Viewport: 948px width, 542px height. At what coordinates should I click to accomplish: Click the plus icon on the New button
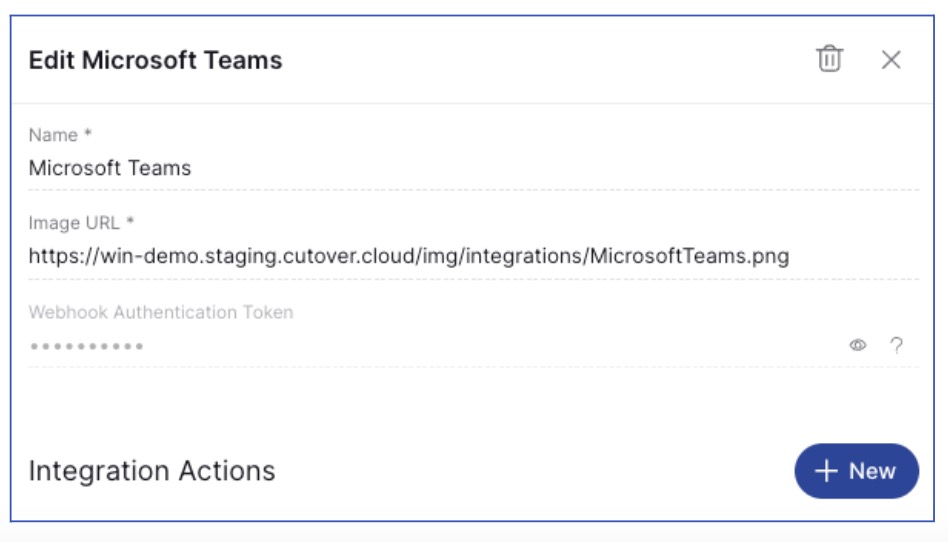(826, 471)
